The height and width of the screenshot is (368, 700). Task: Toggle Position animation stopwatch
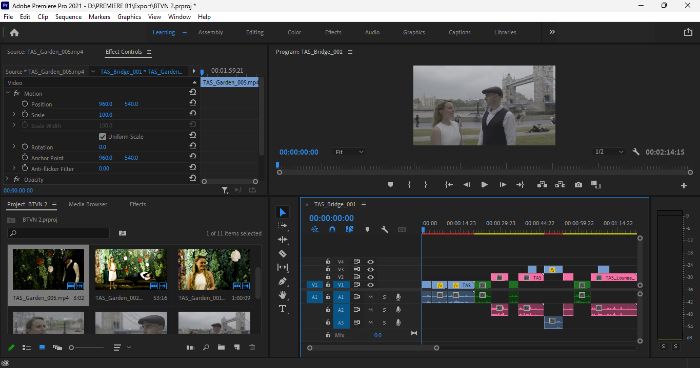pyautogui.click(x=25, y=104)
